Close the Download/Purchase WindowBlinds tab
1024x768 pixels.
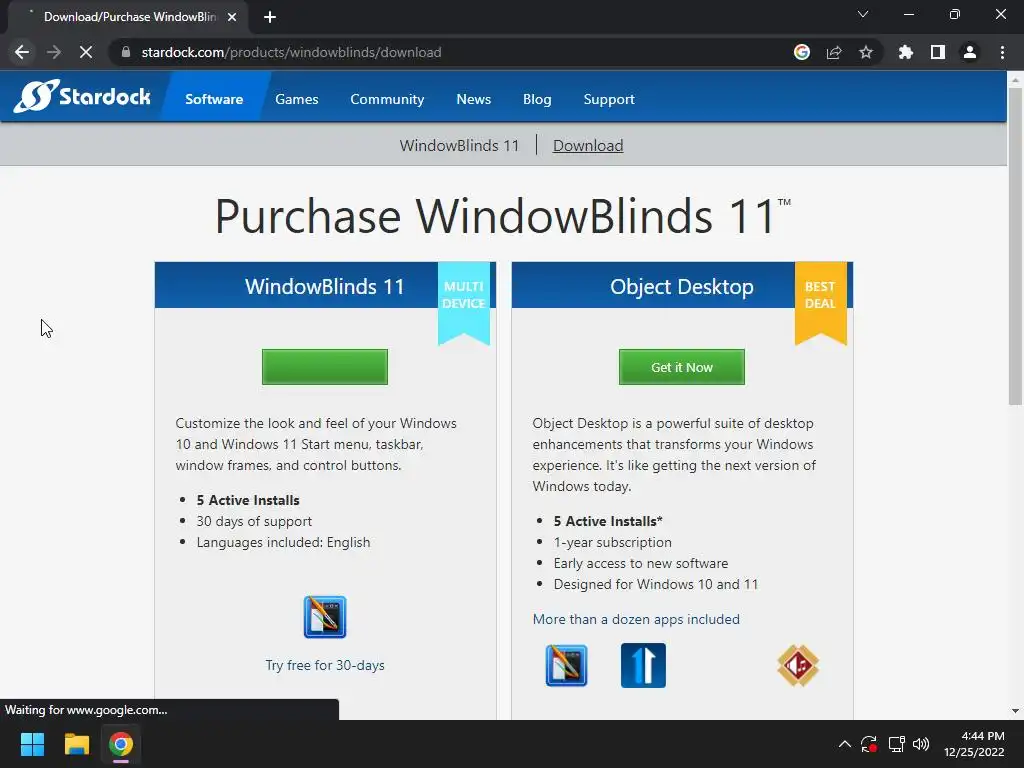[232, 17]
